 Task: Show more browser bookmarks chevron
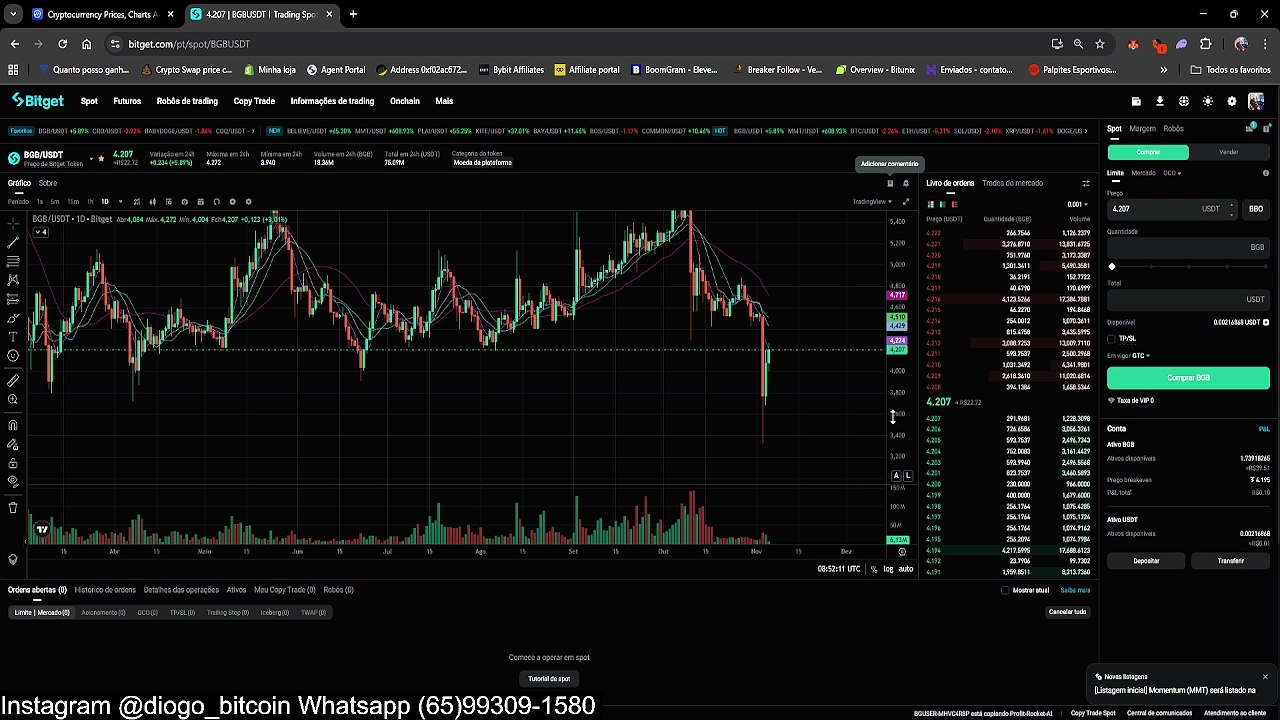tap(1163, 70)
